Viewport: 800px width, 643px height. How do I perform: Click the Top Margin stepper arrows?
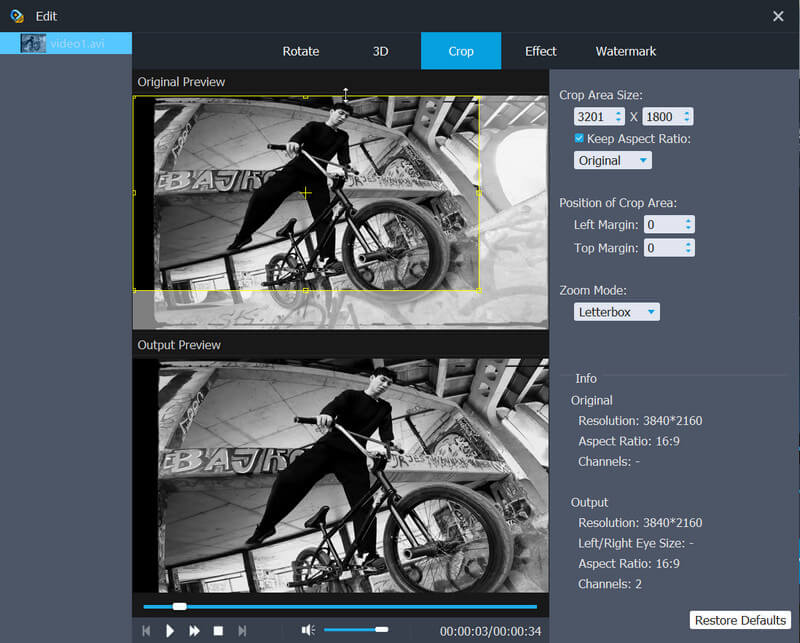(688, 247)
